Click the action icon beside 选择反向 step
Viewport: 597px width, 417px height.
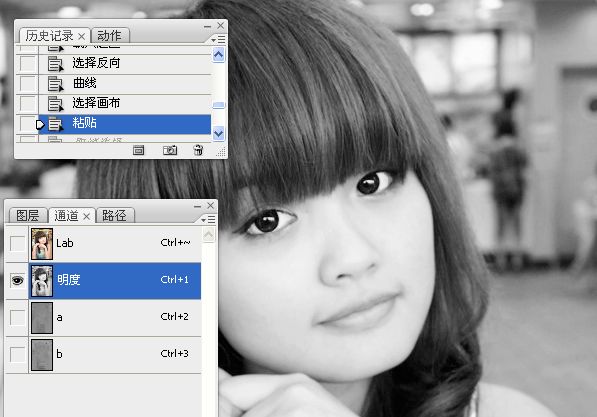coord(56,64)
